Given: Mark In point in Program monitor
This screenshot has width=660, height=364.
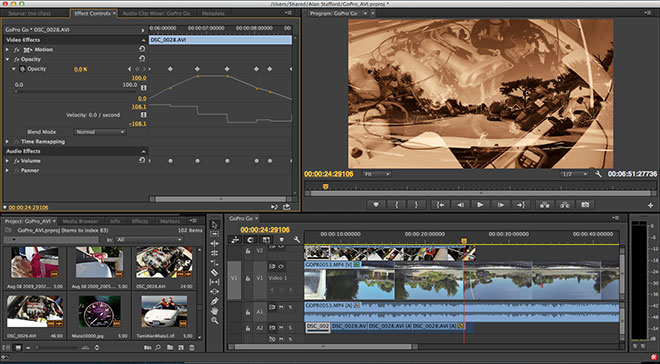Looking at the screenshot, I should (x=396, y=205).
